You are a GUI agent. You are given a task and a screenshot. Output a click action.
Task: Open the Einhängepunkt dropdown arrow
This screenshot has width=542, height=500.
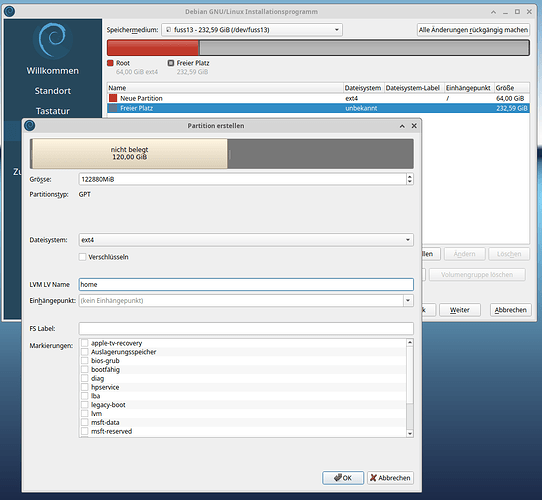(x=408, y=300)
